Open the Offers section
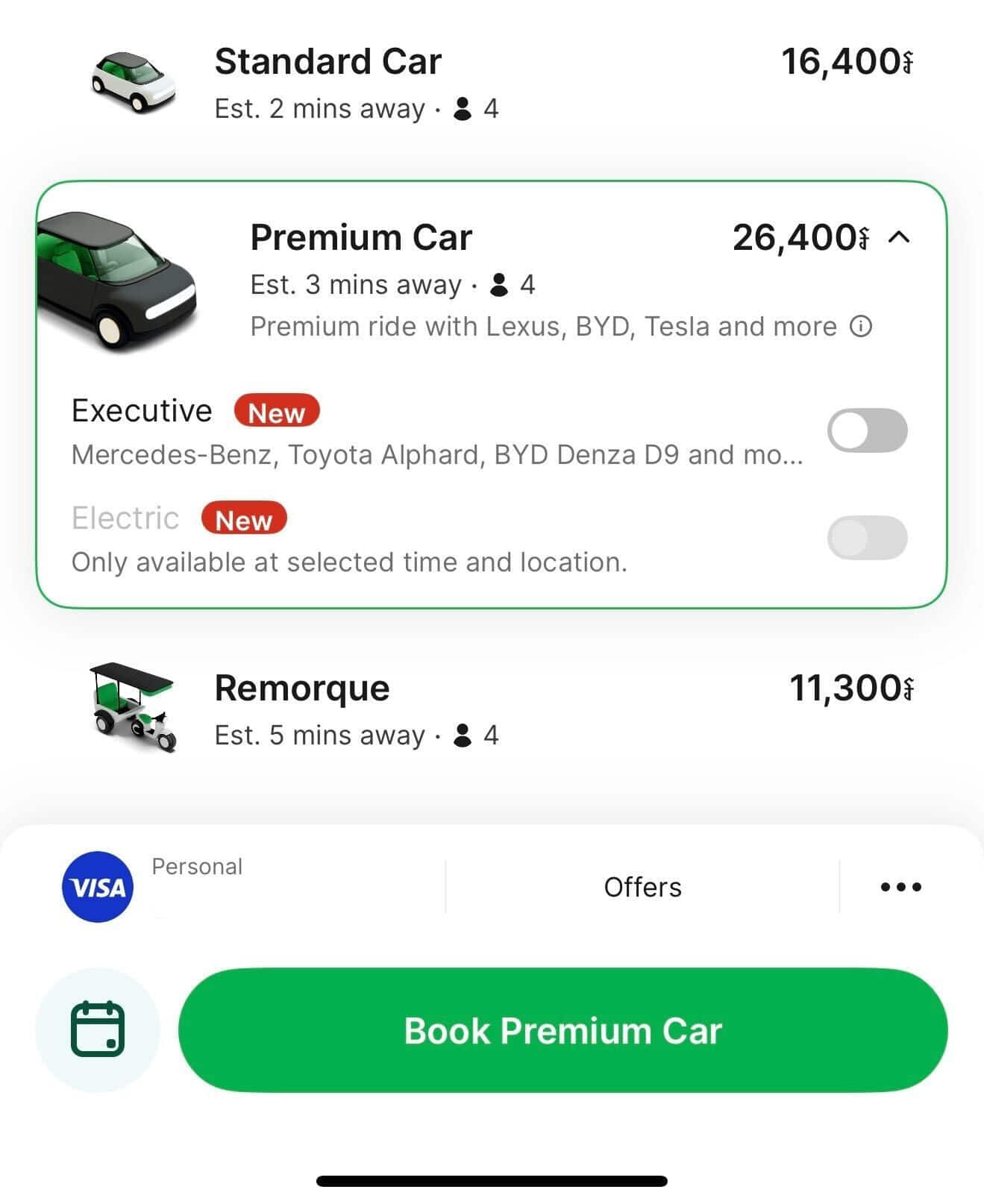Screen dimensions: 984x1204 click(642, 887)
